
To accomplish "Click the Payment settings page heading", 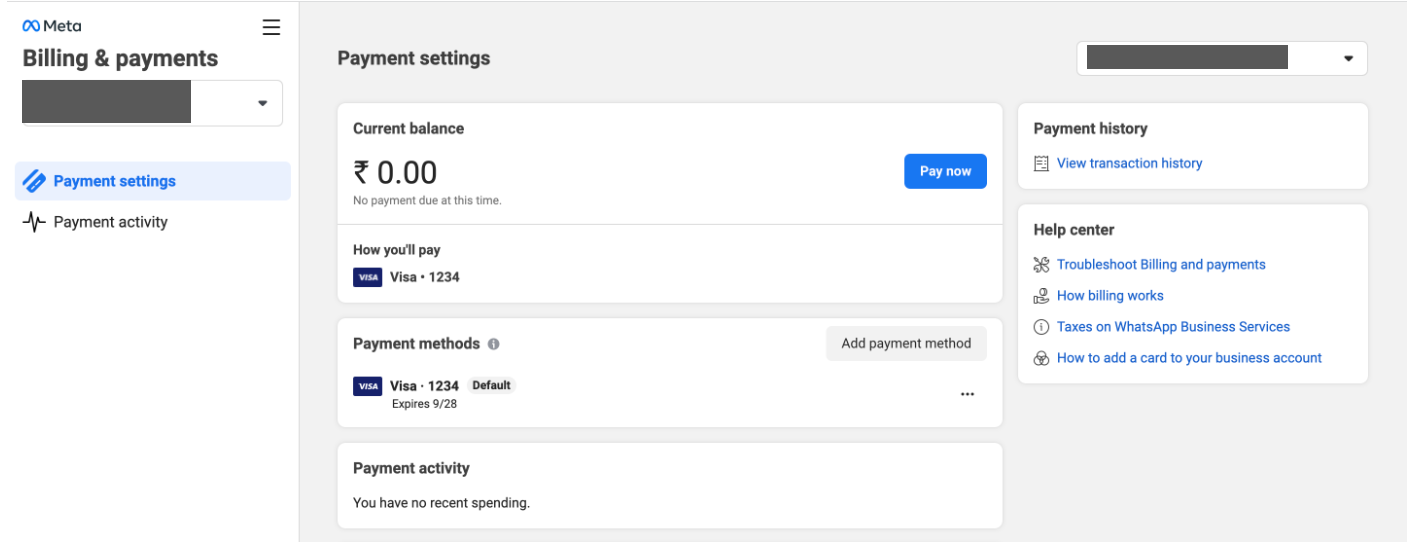I will pos(414,58).
